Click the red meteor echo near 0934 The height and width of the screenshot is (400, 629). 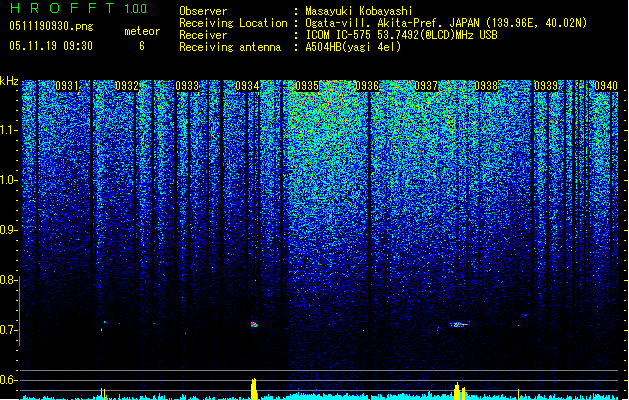(254, 324)
